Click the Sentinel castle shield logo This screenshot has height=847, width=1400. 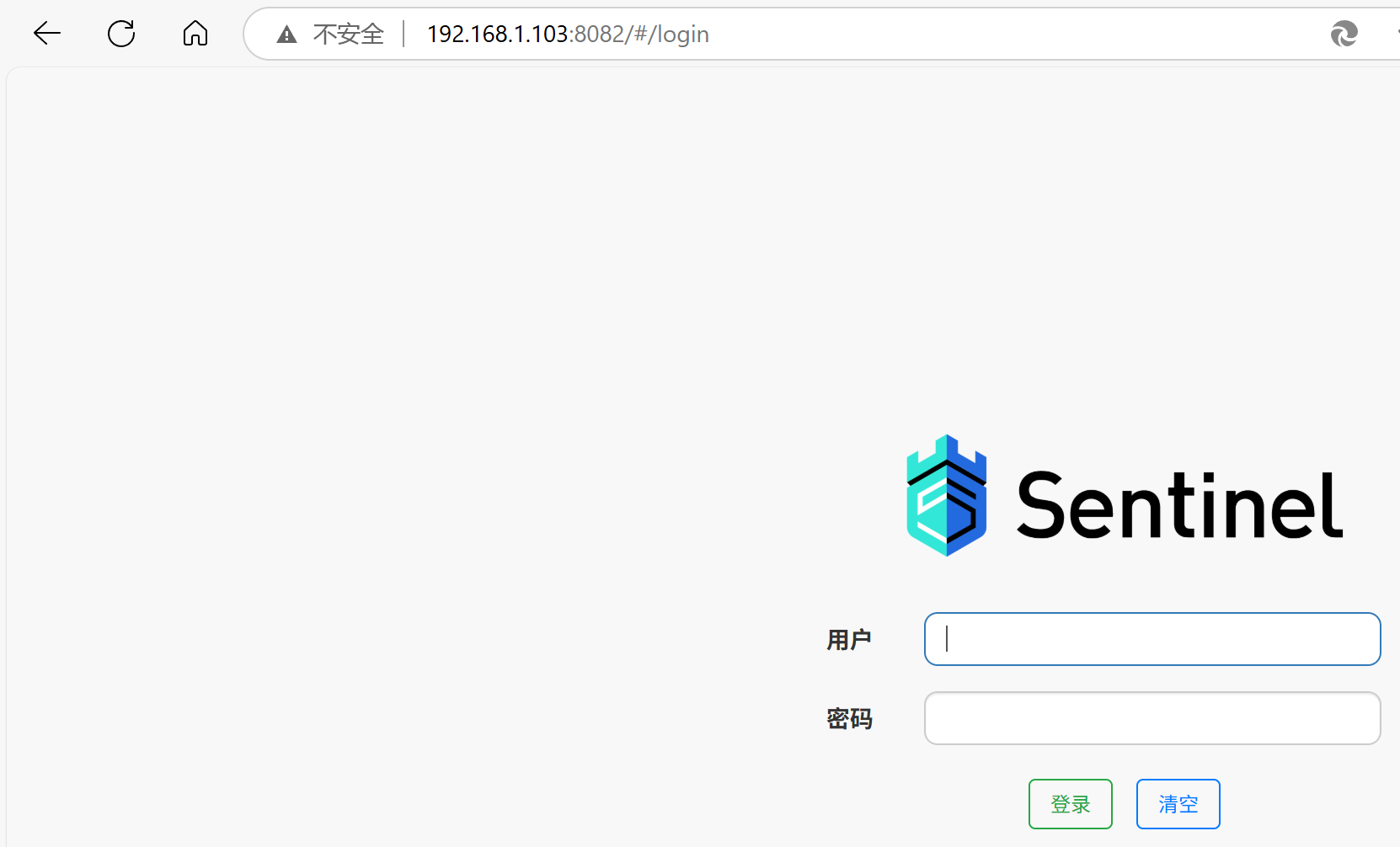tap(946, 495)
